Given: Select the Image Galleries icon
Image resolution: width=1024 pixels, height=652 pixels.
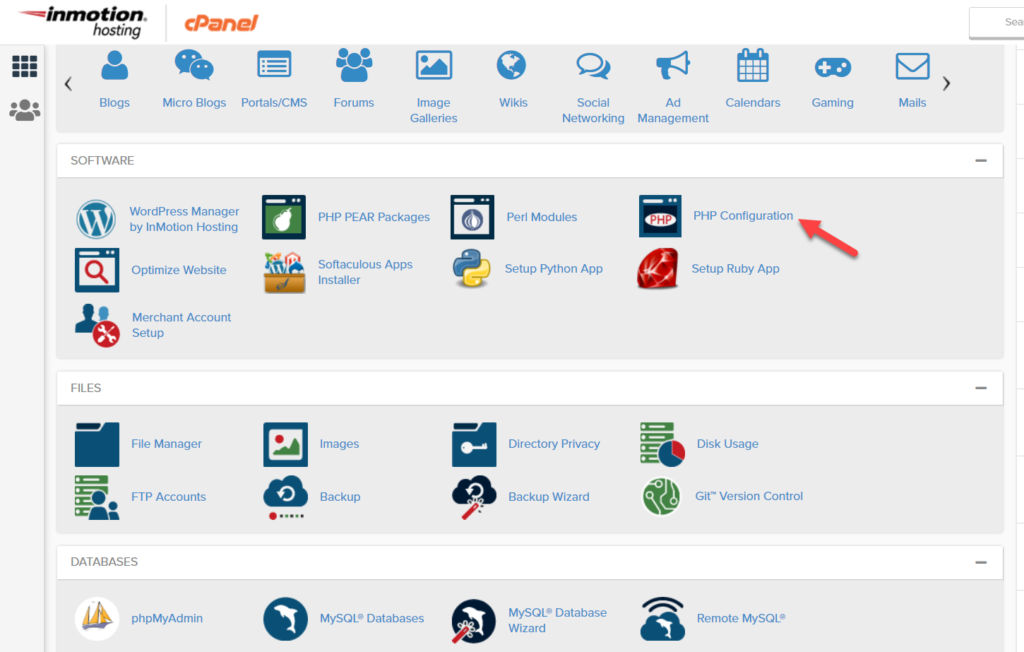Looking at the screenshot, I should pyautogui.click(x=434, y=65).
